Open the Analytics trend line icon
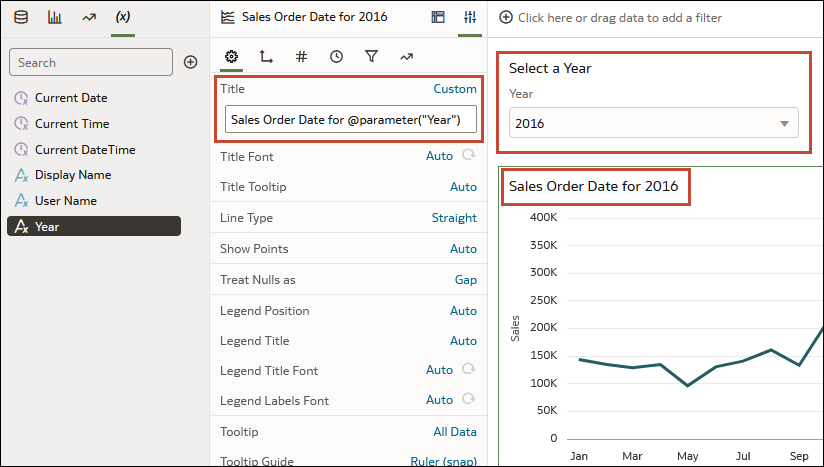 coord(89,17)
